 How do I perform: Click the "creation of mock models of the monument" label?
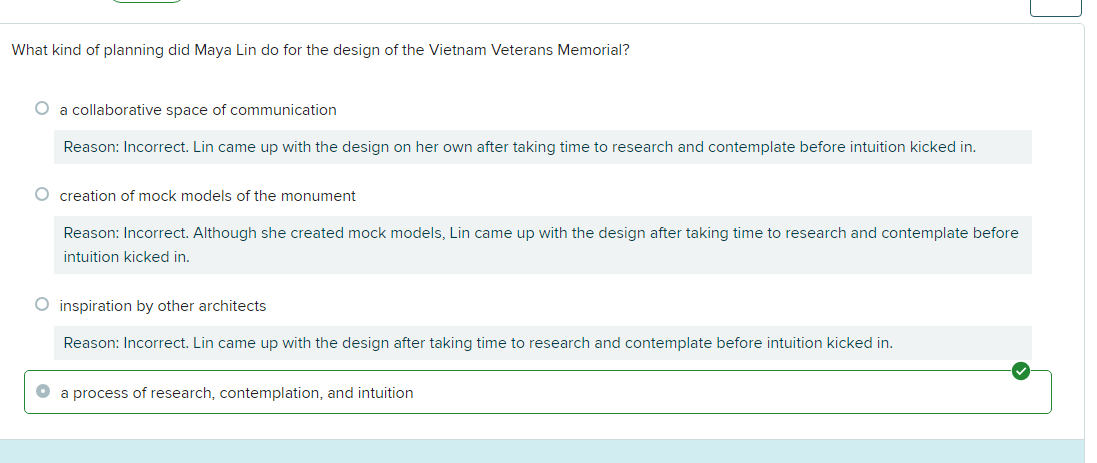click(207, 196)
